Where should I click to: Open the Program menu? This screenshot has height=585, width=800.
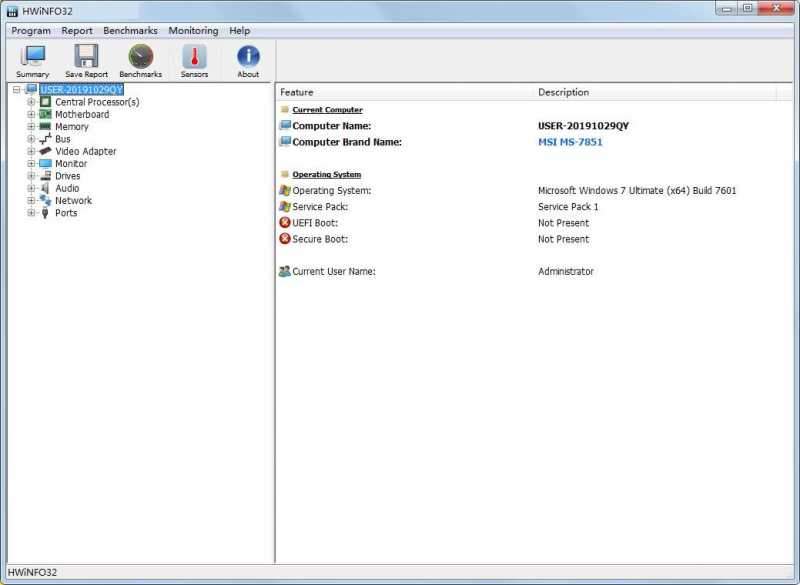click(x=31, y=31)
